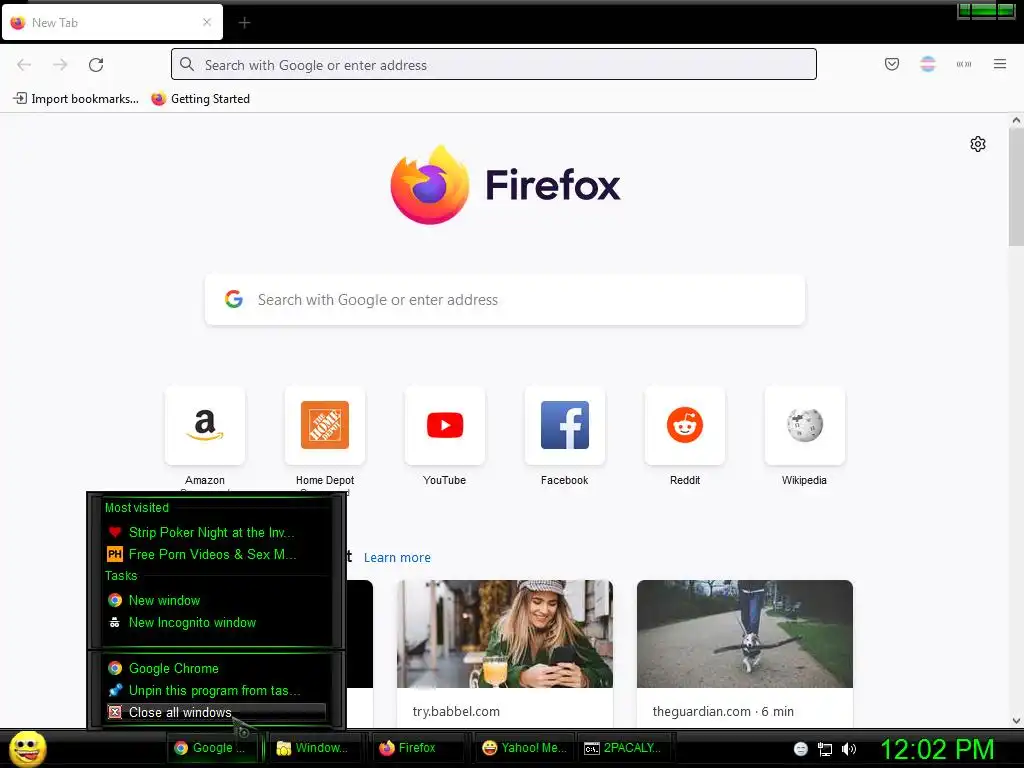This screenshot has width=1024, height=768.
Task: Go forward with the forward arrow
Action: click(x=60, y=65)
